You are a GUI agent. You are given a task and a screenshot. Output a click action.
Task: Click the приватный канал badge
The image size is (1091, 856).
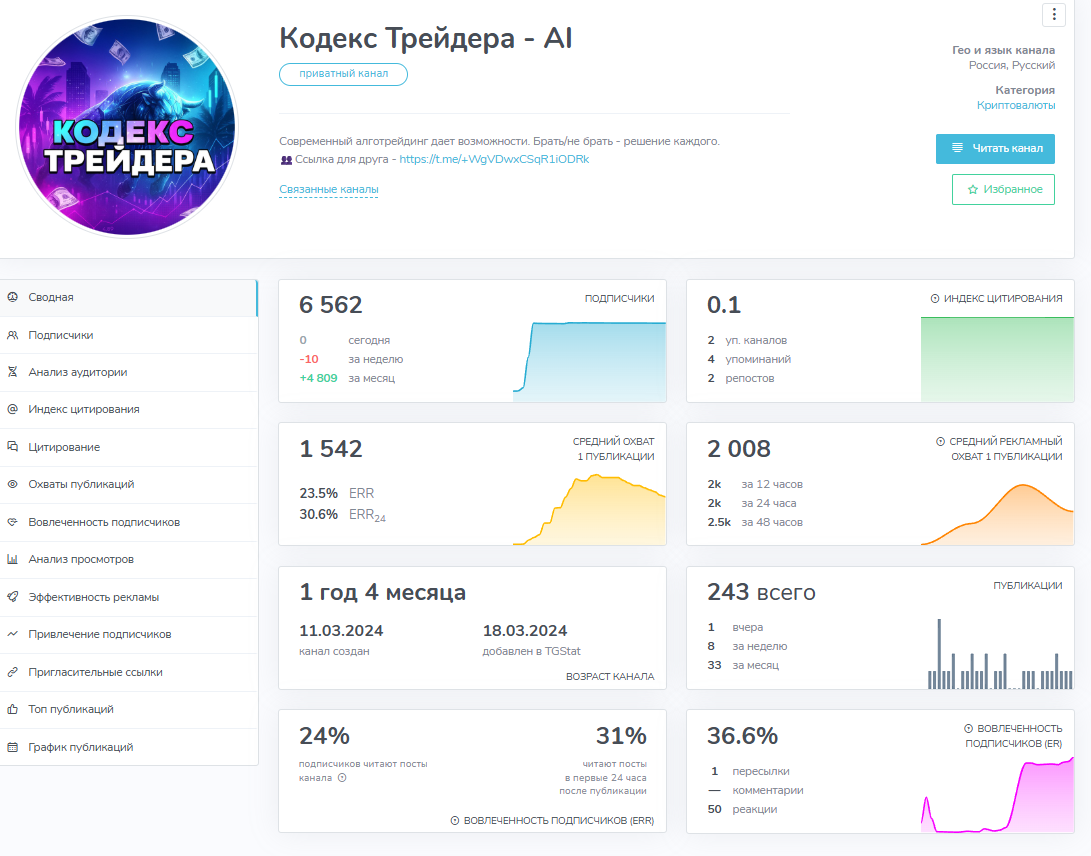[x=343, y=74]
